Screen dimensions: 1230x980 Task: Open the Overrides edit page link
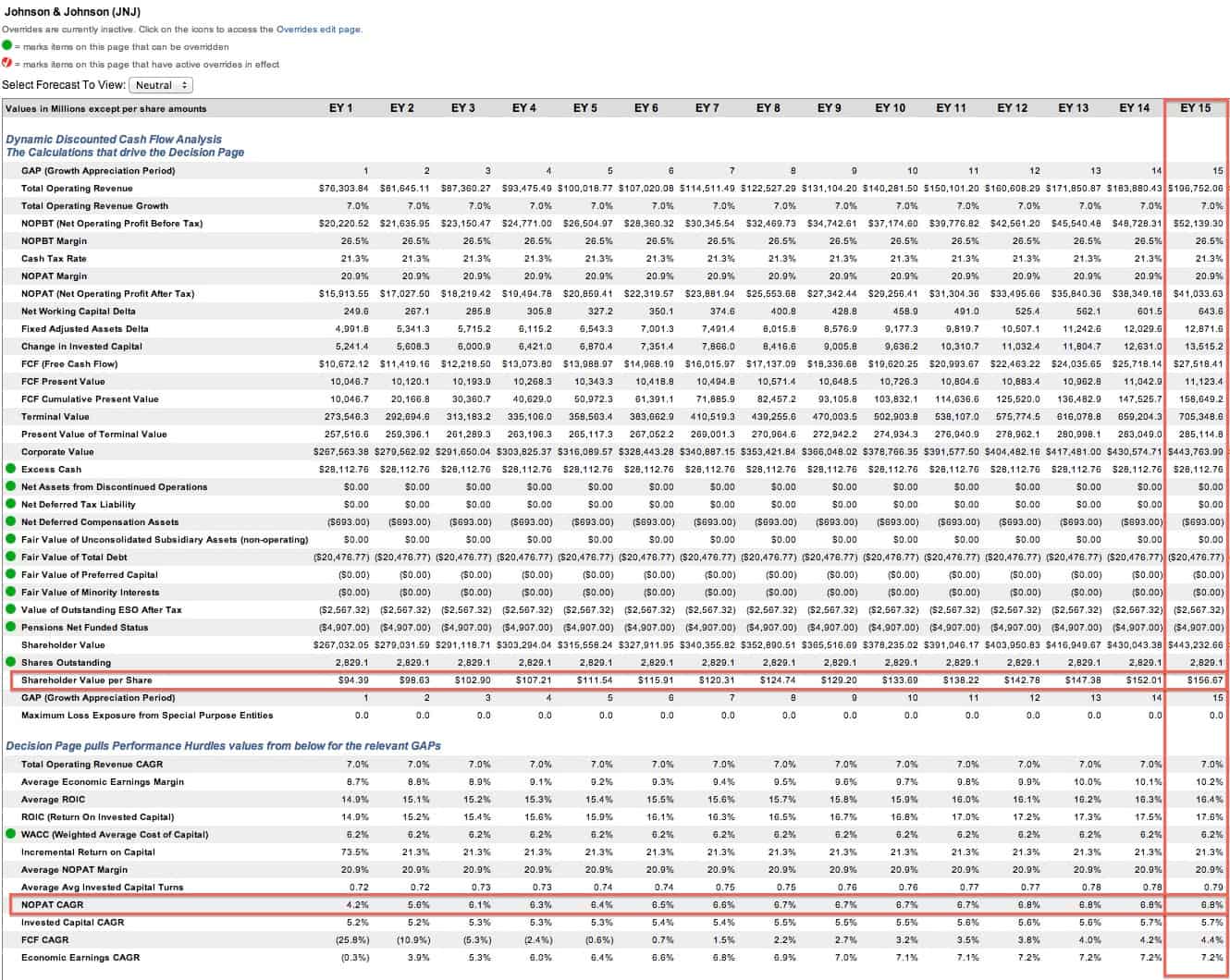(x=315, y=29)
